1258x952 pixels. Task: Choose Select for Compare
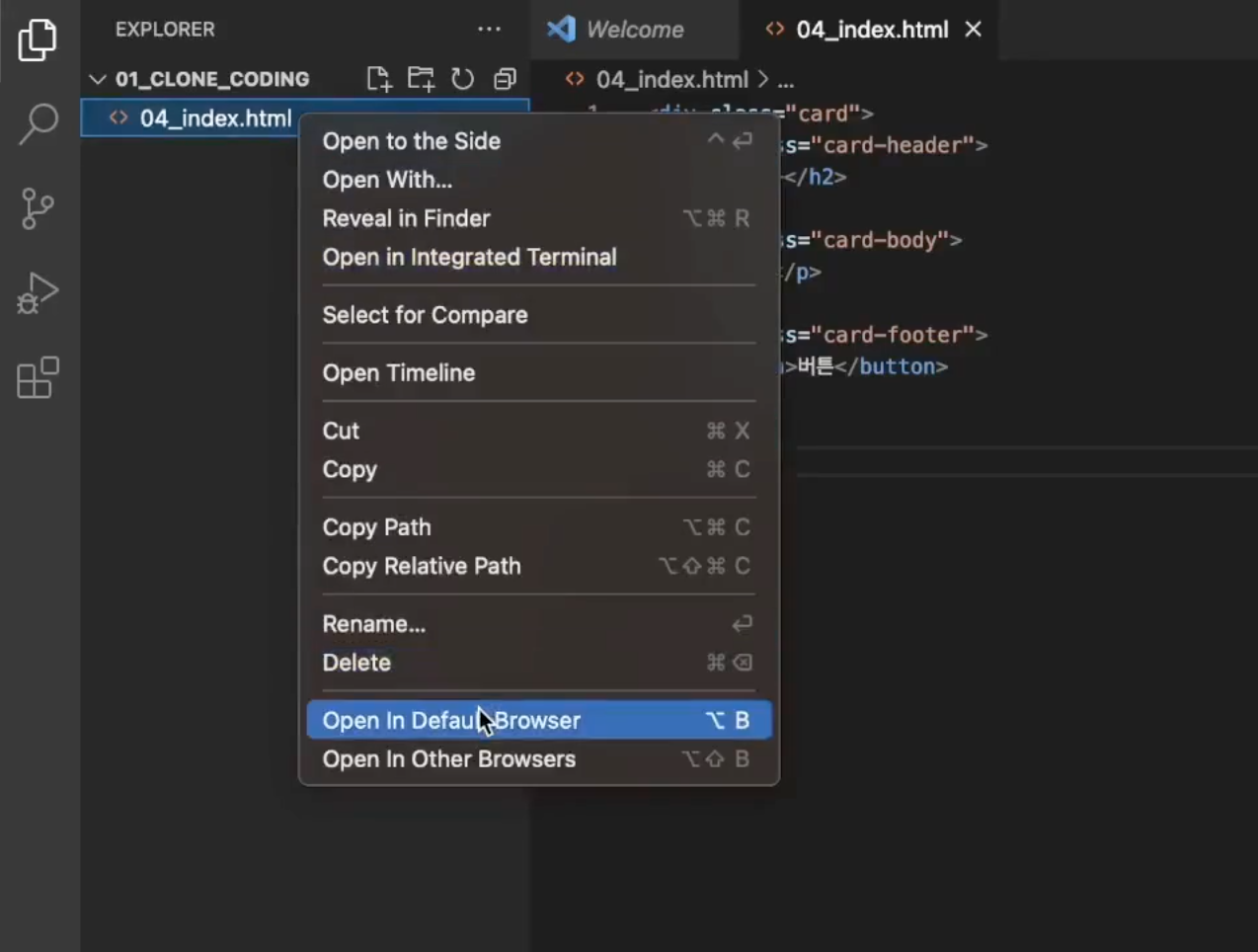(x=539, y=315)
